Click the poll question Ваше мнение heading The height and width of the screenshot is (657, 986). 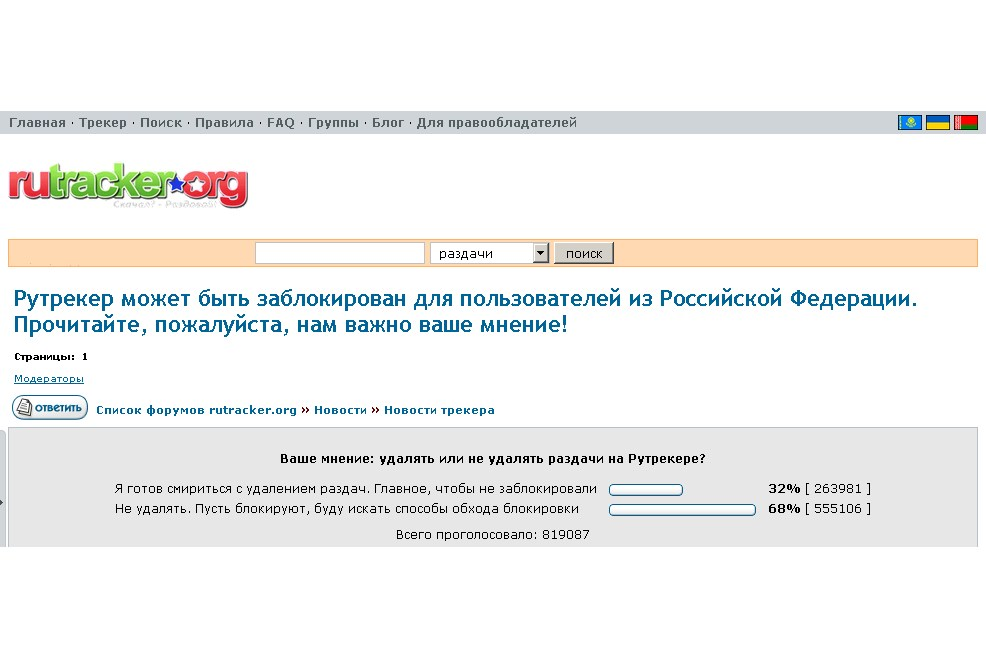(x=492, y=458)
